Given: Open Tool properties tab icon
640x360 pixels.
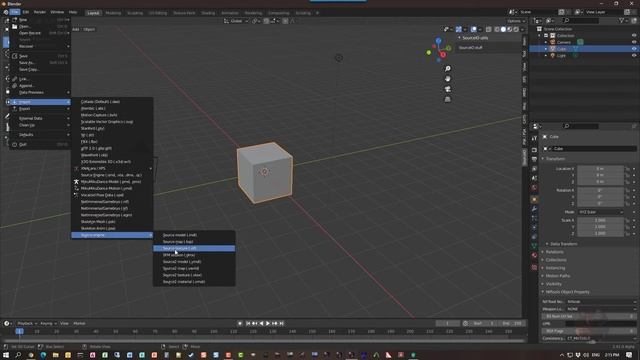Looking at the screenshot, I should (x=534, y=139).
